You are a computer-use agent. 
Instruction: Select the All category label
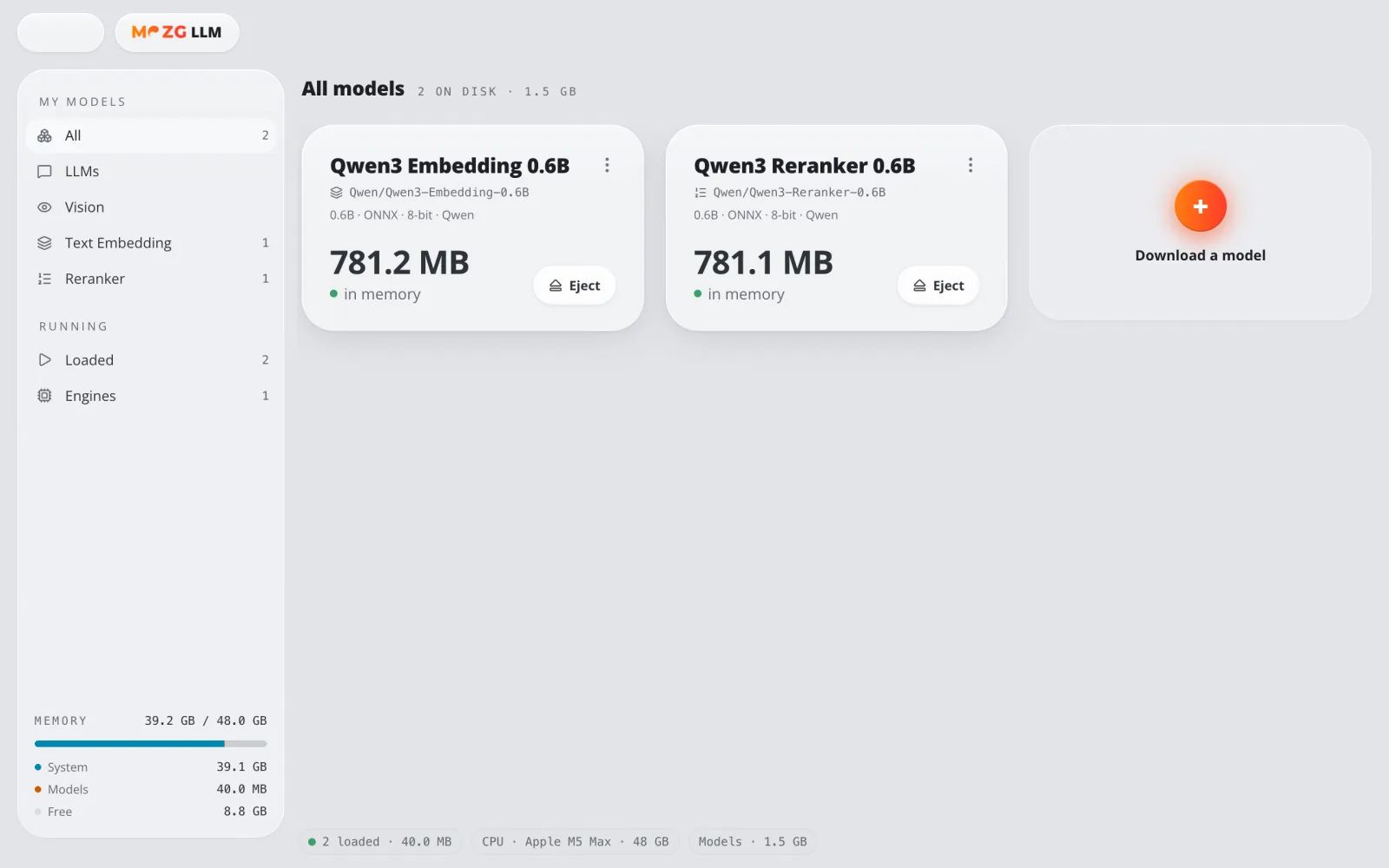(x=73, y=135)
